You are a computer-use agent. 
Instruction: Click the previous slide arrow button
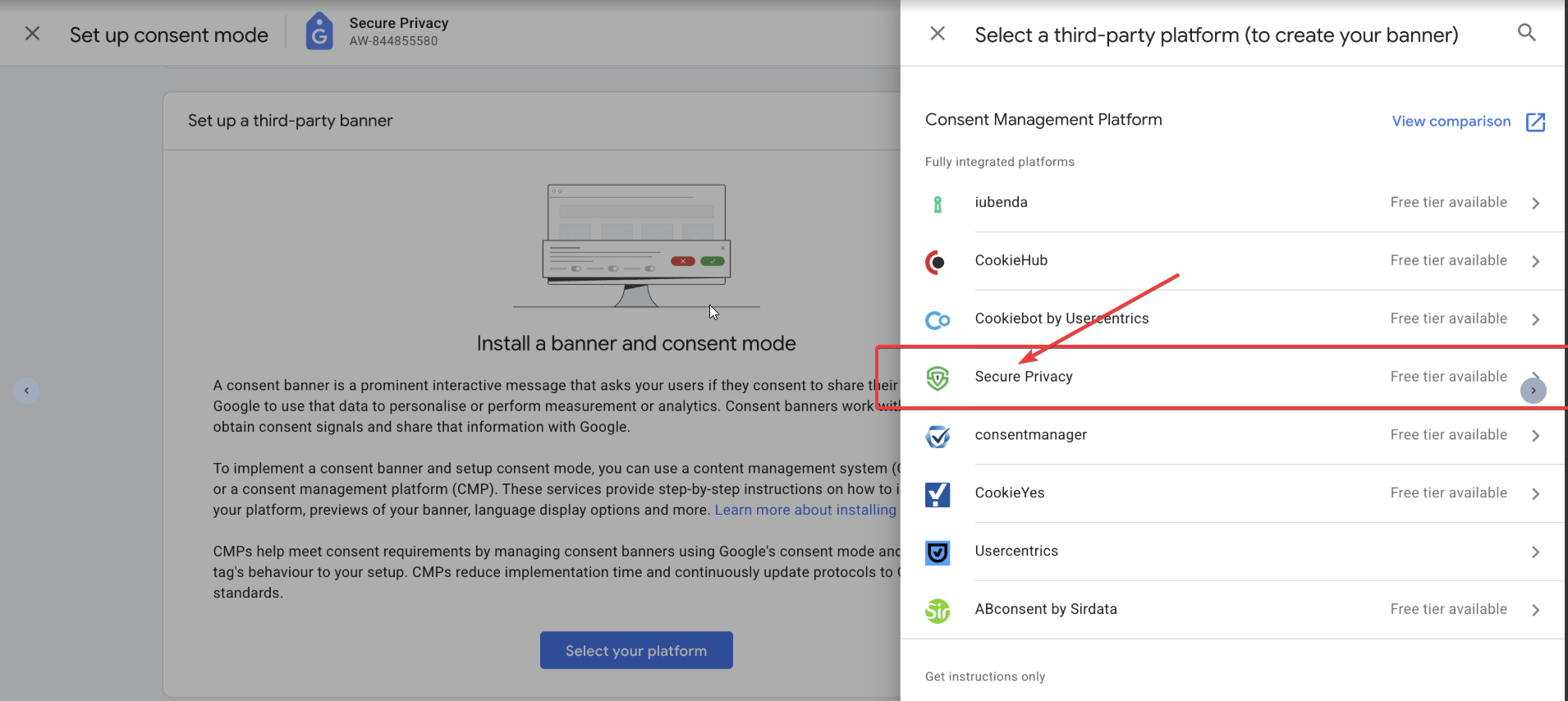coord(26,391)
